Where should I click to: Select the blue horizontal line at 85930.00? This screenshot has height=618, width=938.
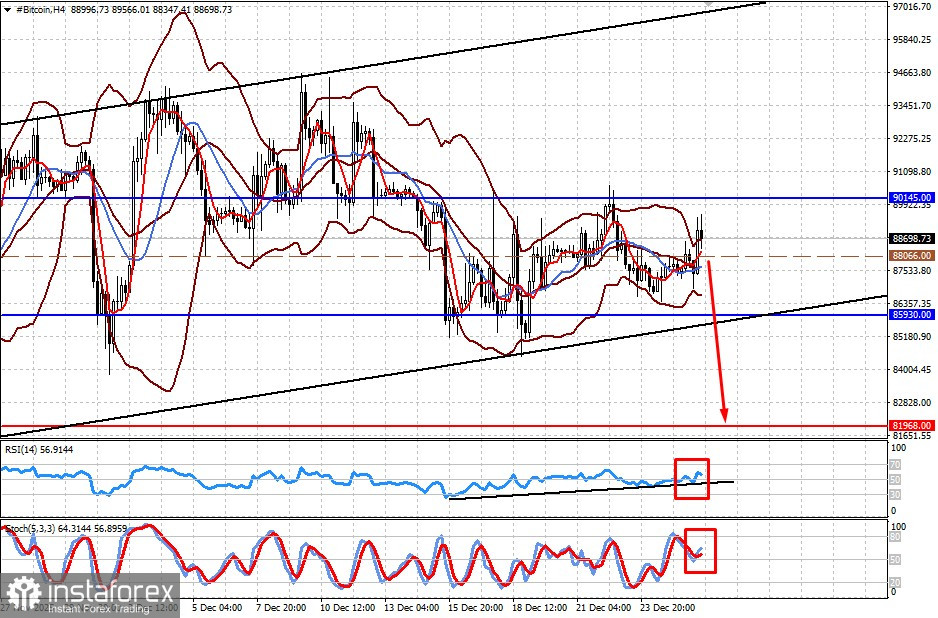tap(443, 315)
